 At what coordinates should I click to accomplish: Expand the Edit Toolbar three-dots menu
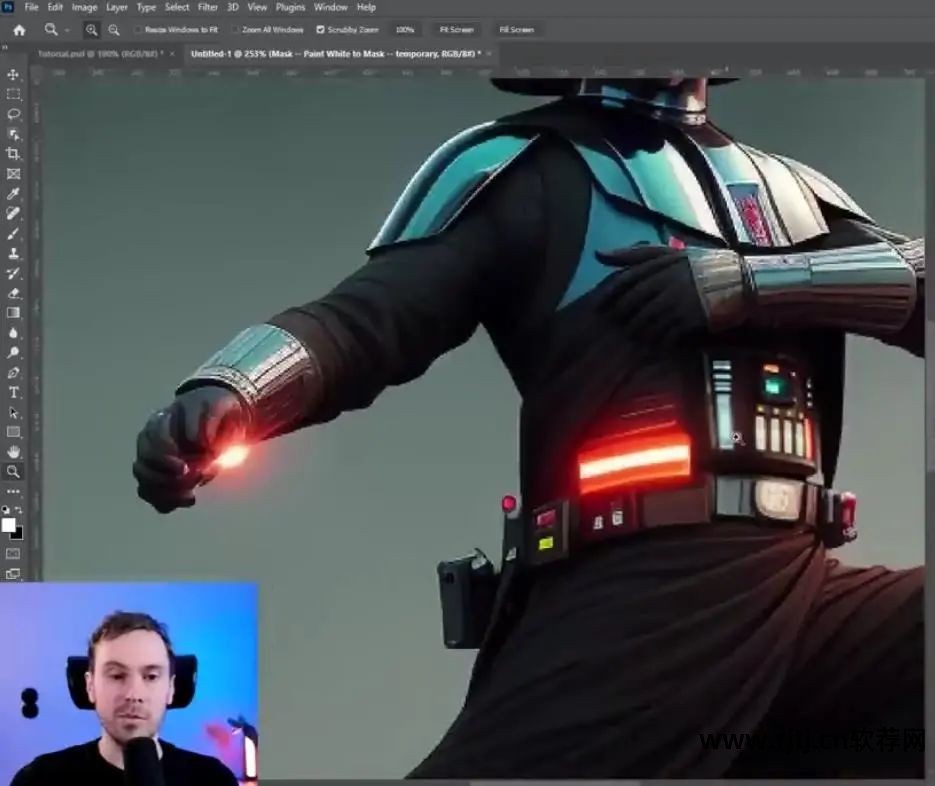pyautogui.click(x=13, y=492)
